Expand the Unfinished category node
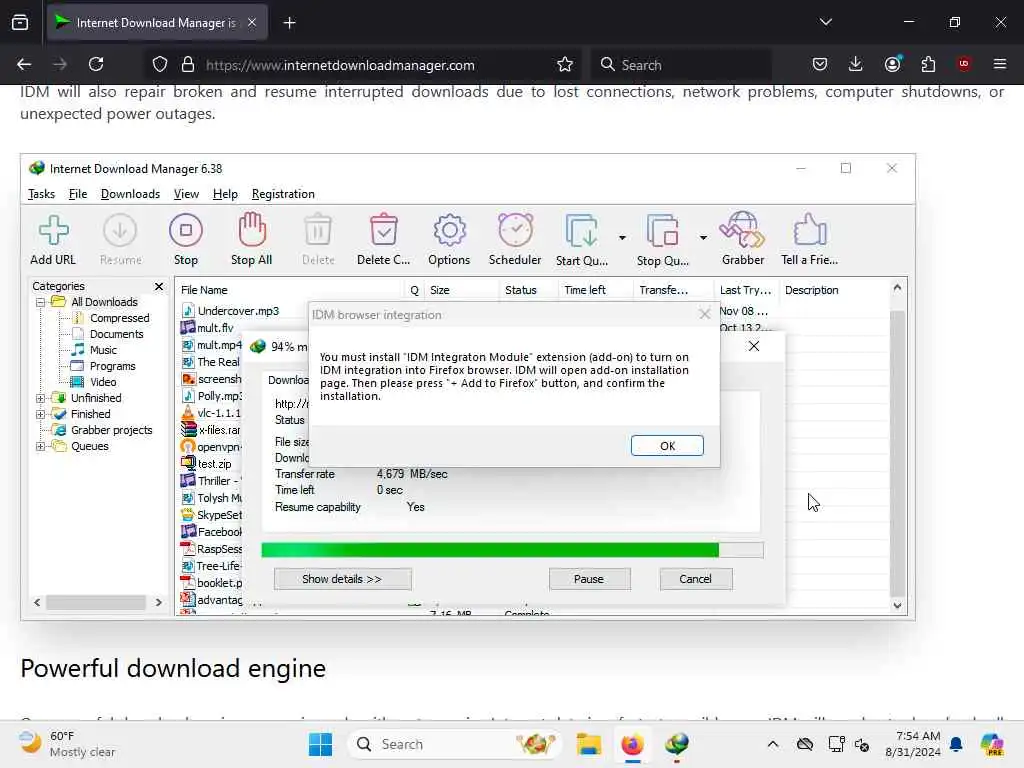The image size is (1024, 768). click(x=40, y=398)
